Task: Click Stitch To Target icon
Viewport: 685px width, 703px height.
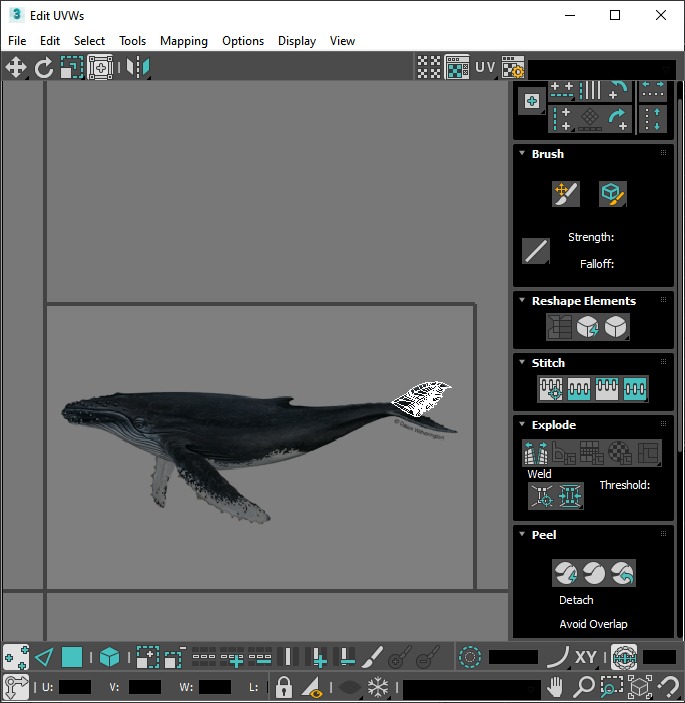Action: click(x=551, y=388)
